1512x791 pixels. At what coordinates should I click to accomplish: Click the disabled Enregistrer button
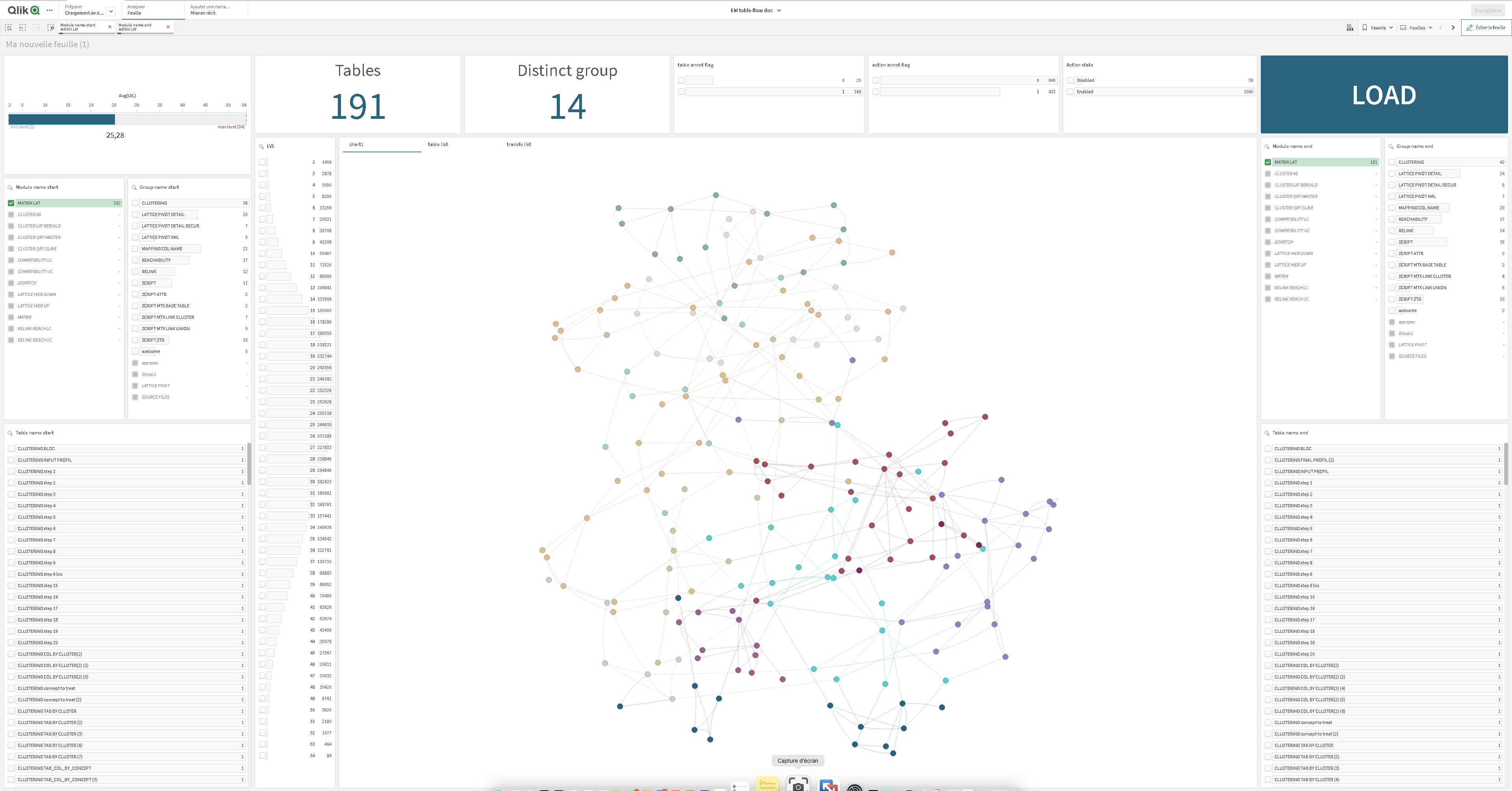tap(1488, 10)
